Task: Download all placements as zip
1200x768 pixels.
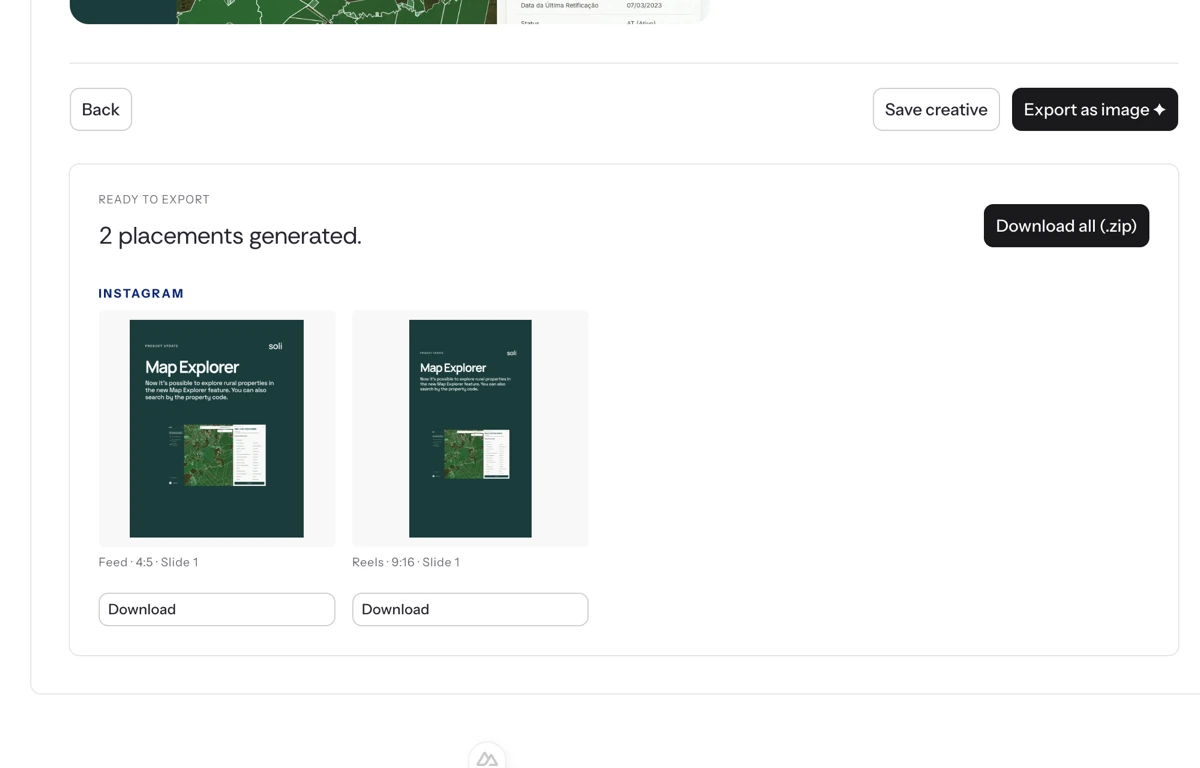Action: (x=1066, y=226)
